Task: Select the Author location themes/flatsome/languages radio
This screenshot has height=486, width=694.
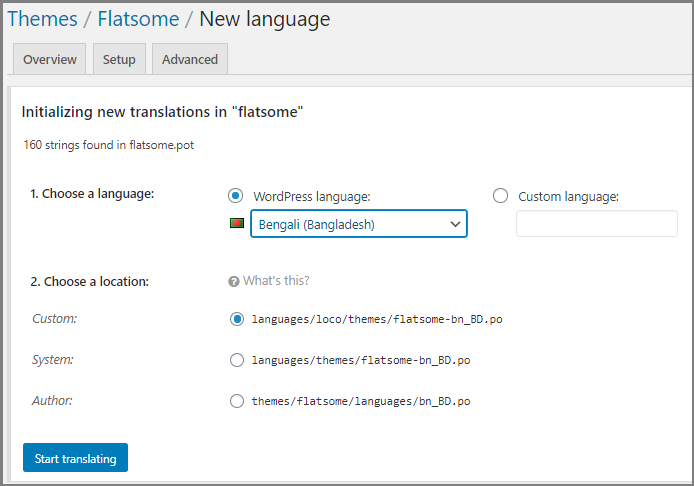Action: tap(237, 401)
